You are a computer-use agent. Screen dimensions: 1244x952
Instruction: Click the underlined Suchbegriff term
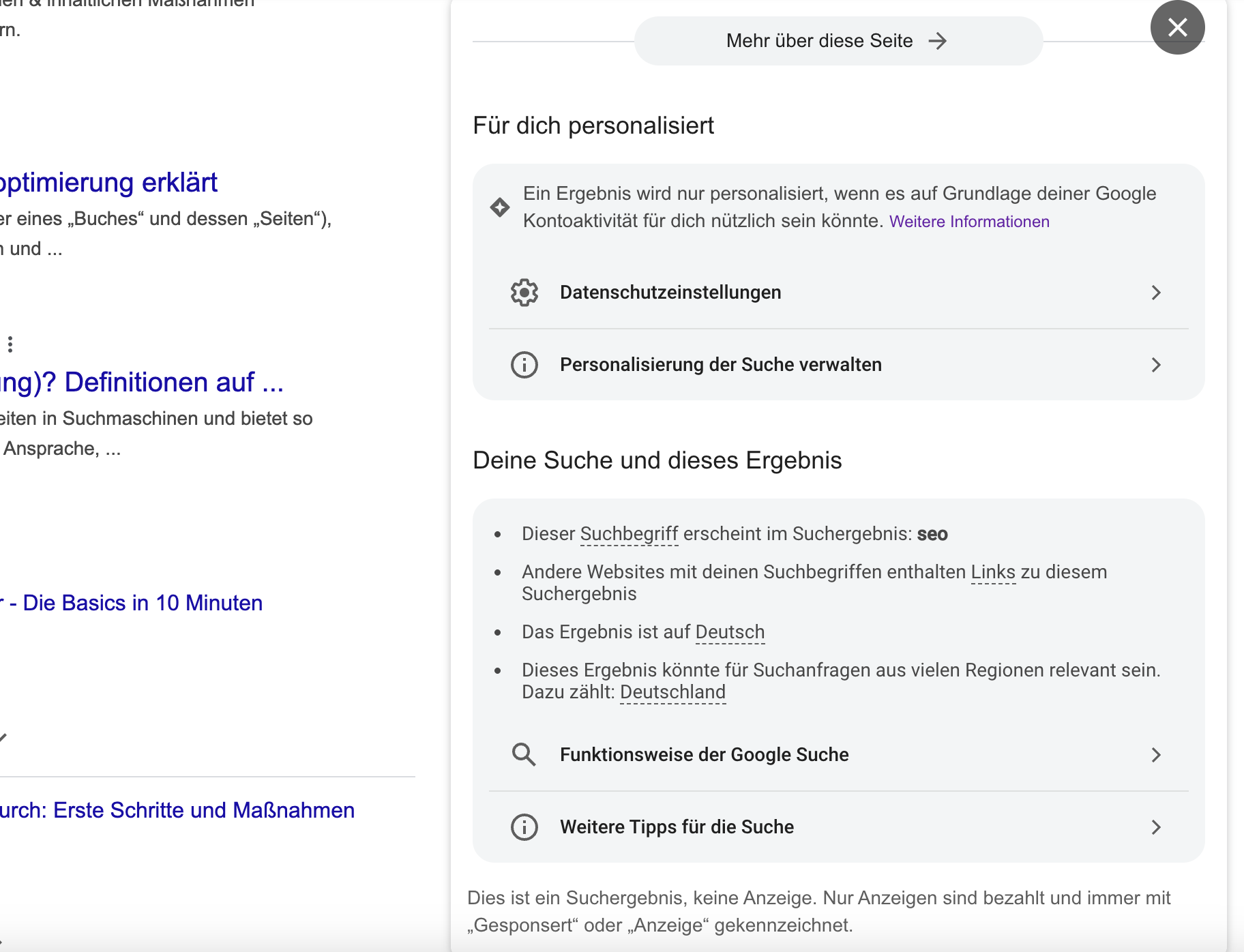(628, 533)
